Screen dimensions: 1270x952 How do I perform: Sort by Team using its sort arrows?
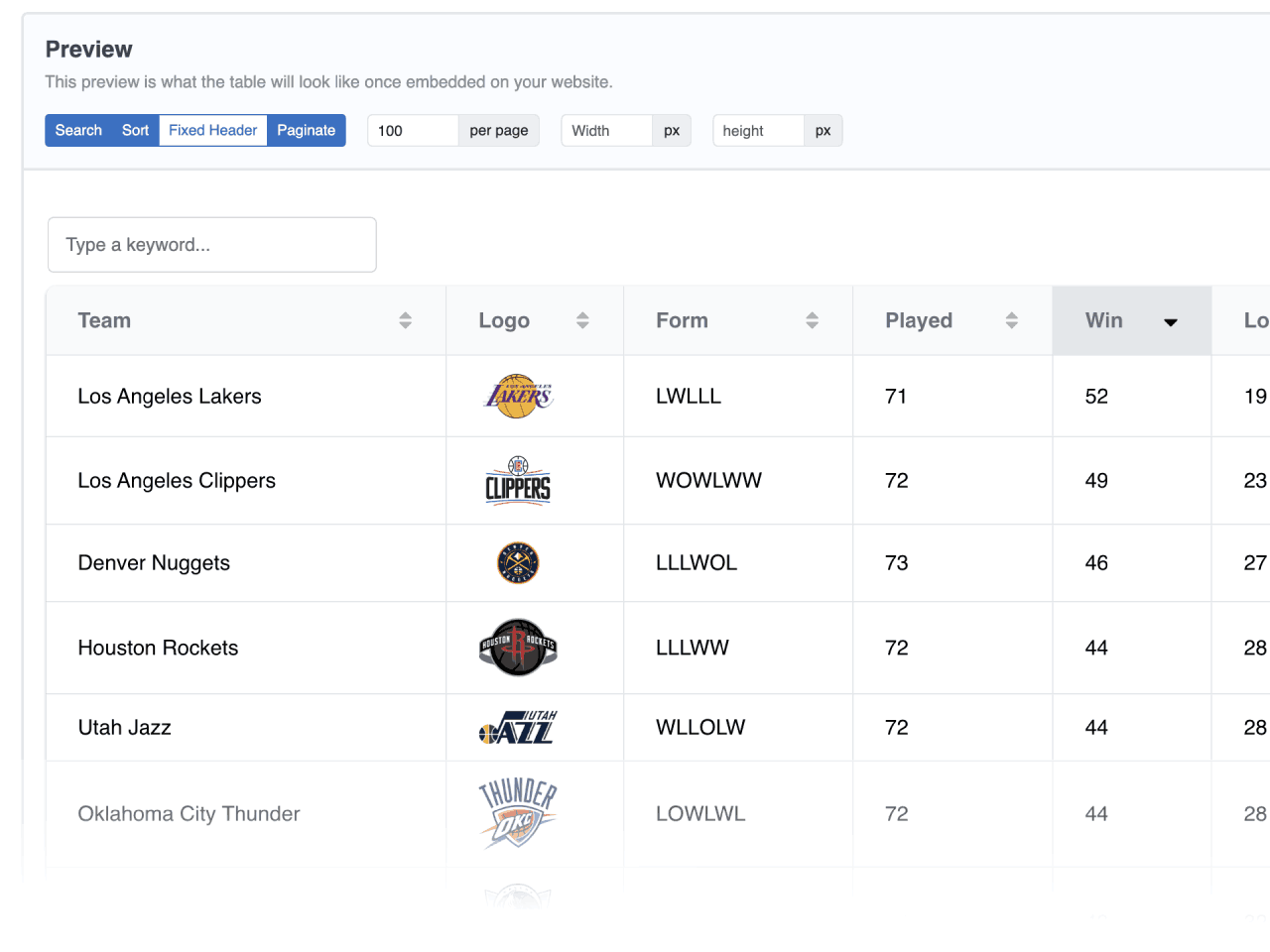pyautogui.click(x=405, y=320)
